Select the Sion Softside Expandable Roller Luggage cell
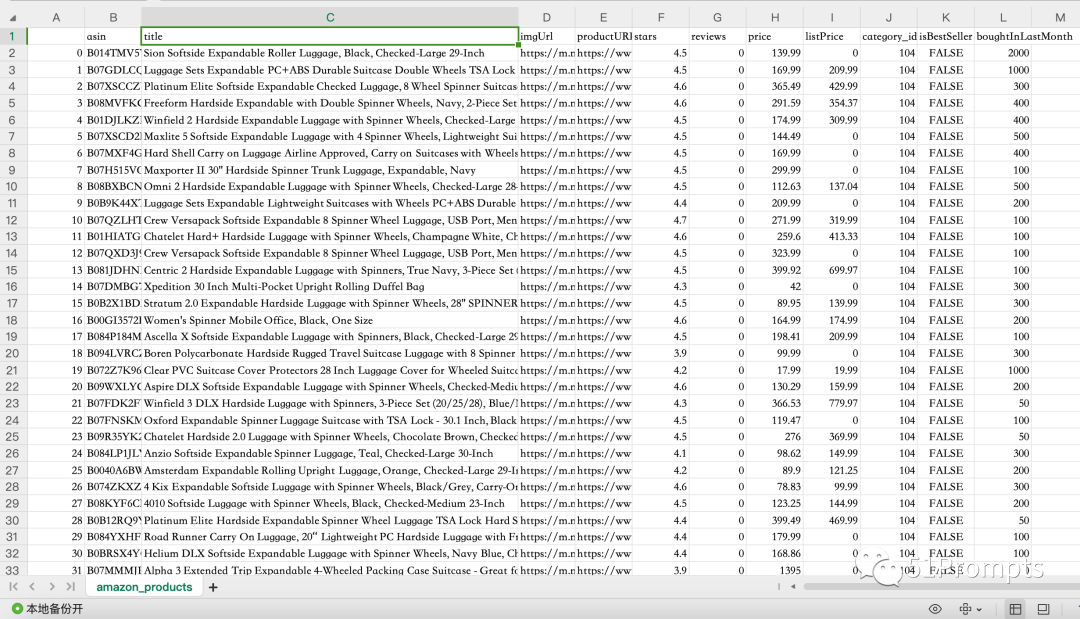The height and width of the screenshot is (619, 1080). point(330,53)
